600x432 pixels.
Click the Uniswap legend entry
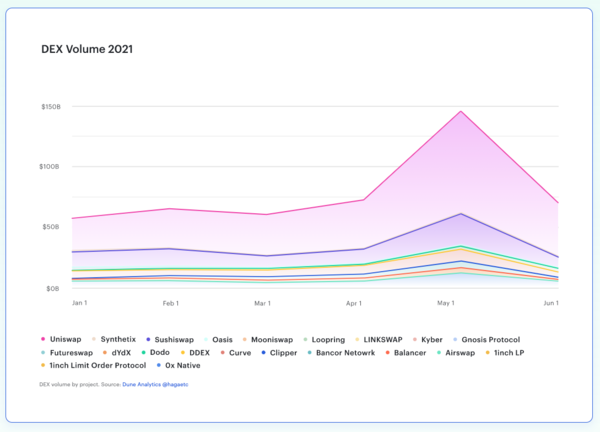[x=61, y=339]
